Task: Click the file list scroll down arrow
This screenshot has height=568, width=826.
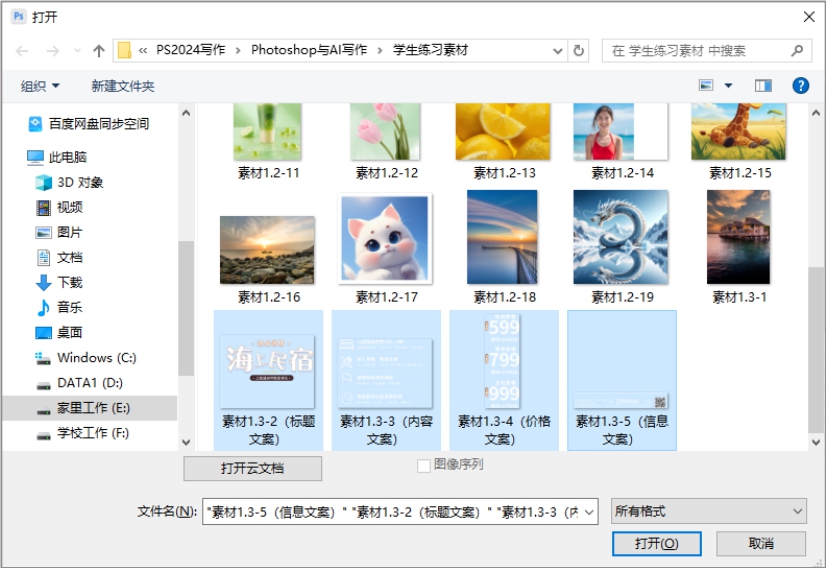Action: pos(815,442)
